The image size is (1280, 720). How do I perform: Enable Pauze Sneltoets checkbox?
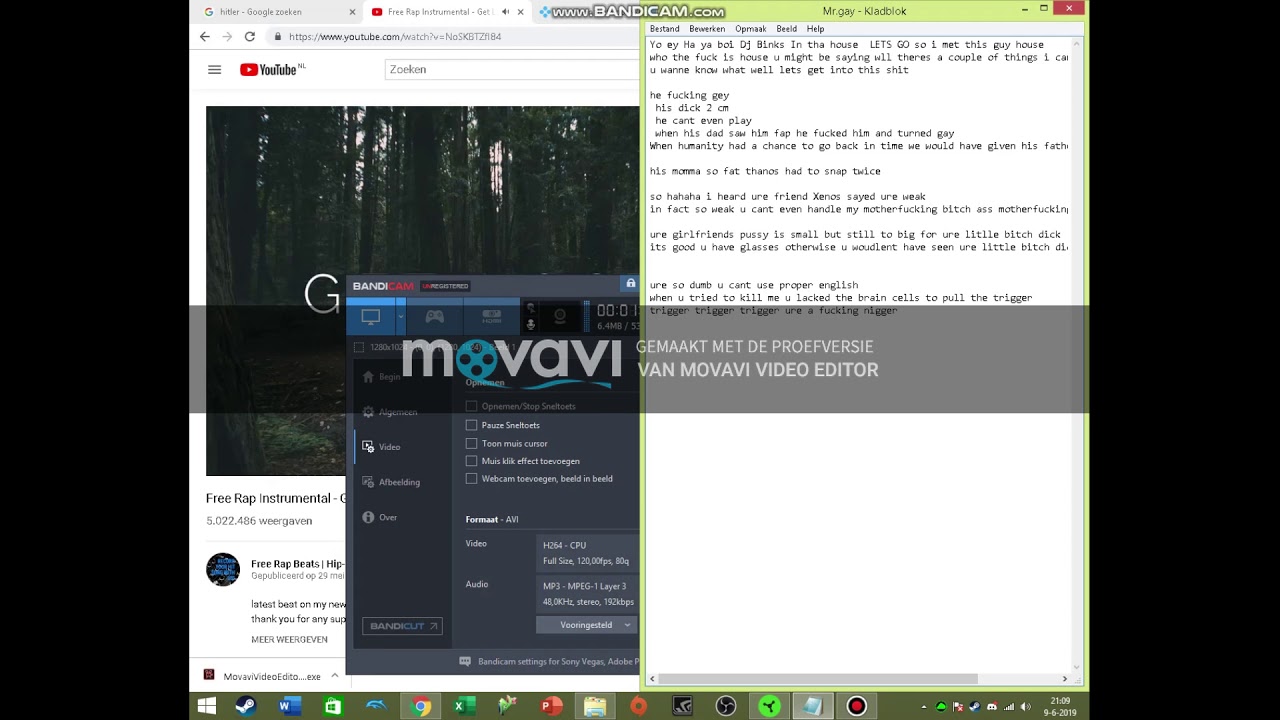point(471,425)
